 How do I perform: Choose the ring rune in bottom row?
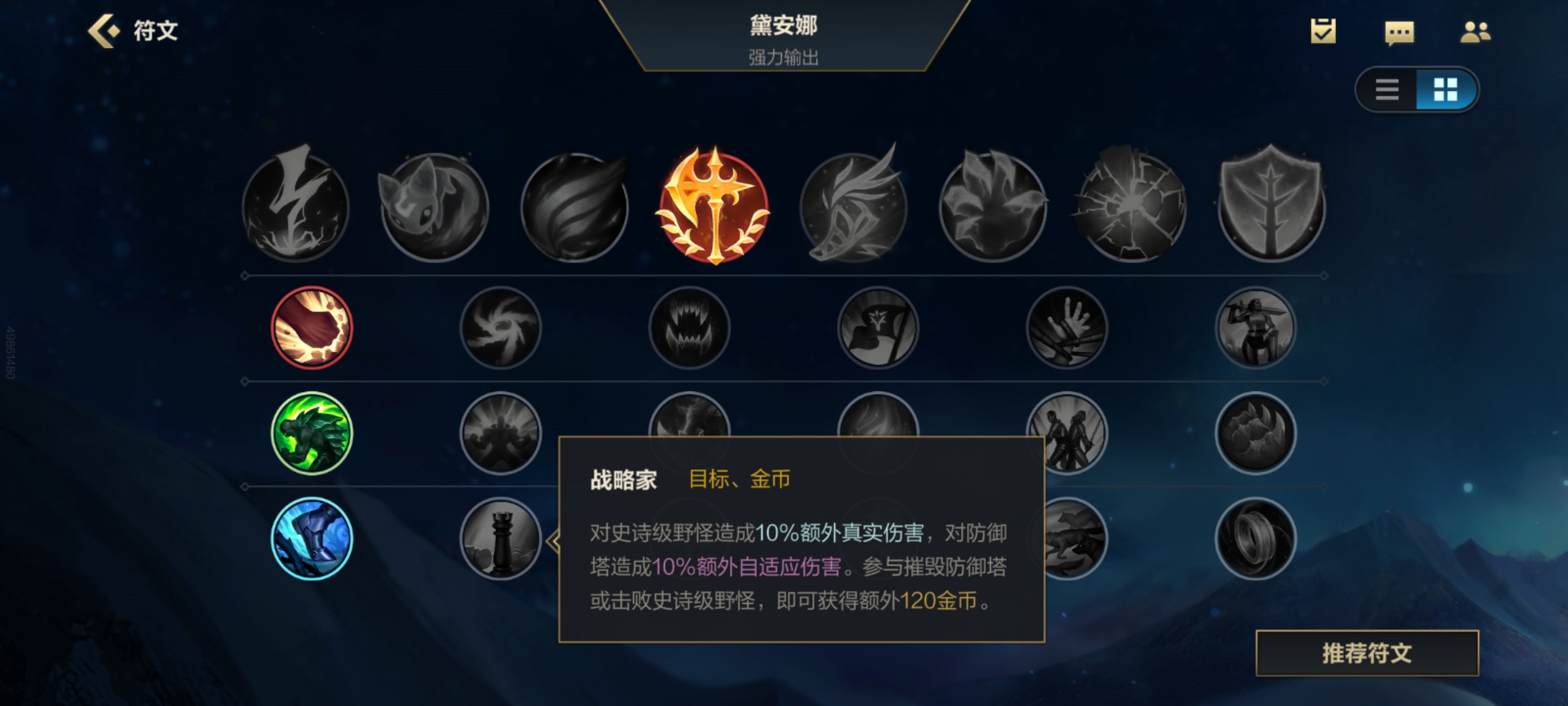click(1255, 539)
